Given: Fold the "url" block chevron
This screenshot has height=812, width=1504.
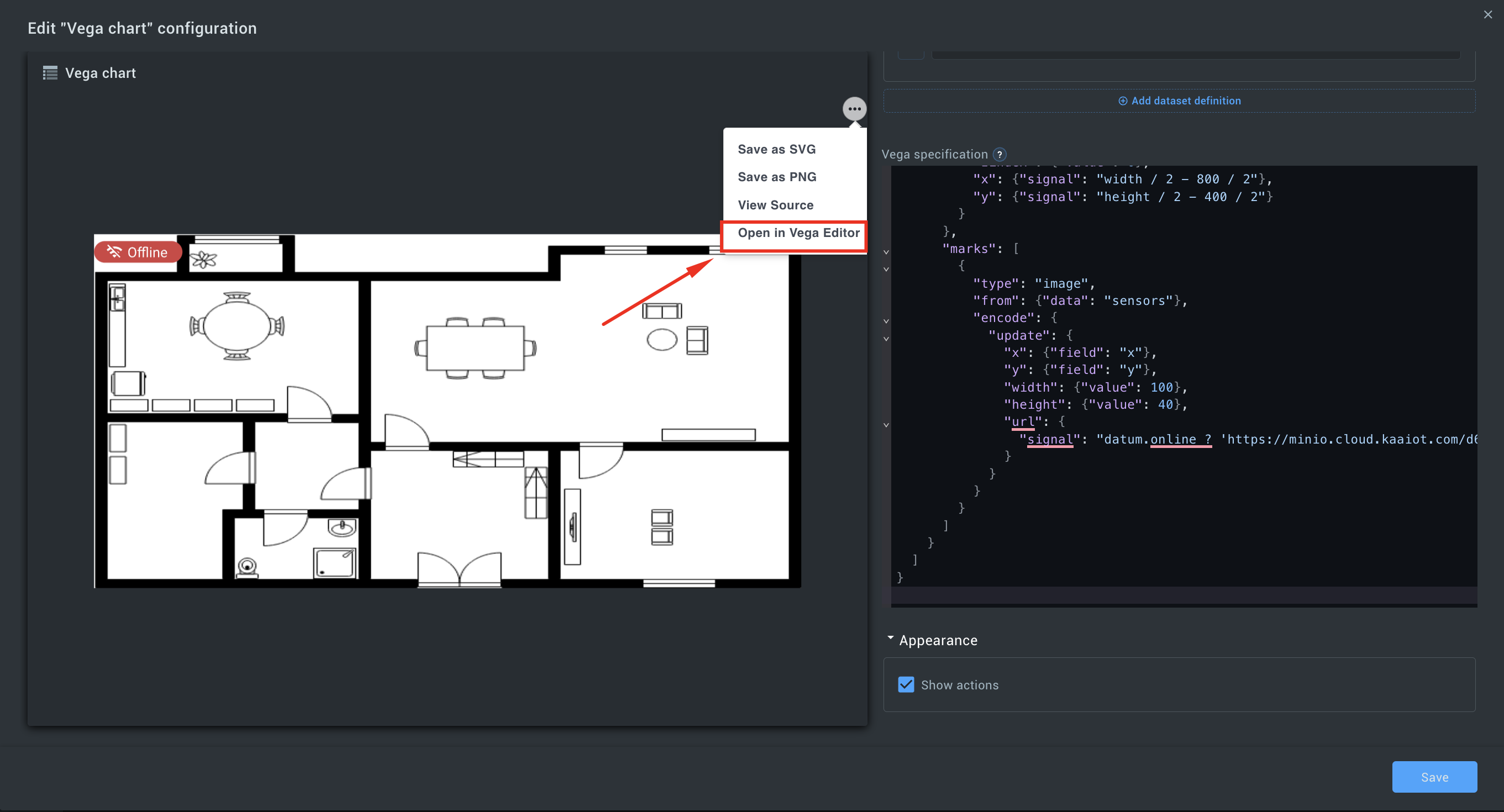Looking at the screenshot, I should pos(886,425).
